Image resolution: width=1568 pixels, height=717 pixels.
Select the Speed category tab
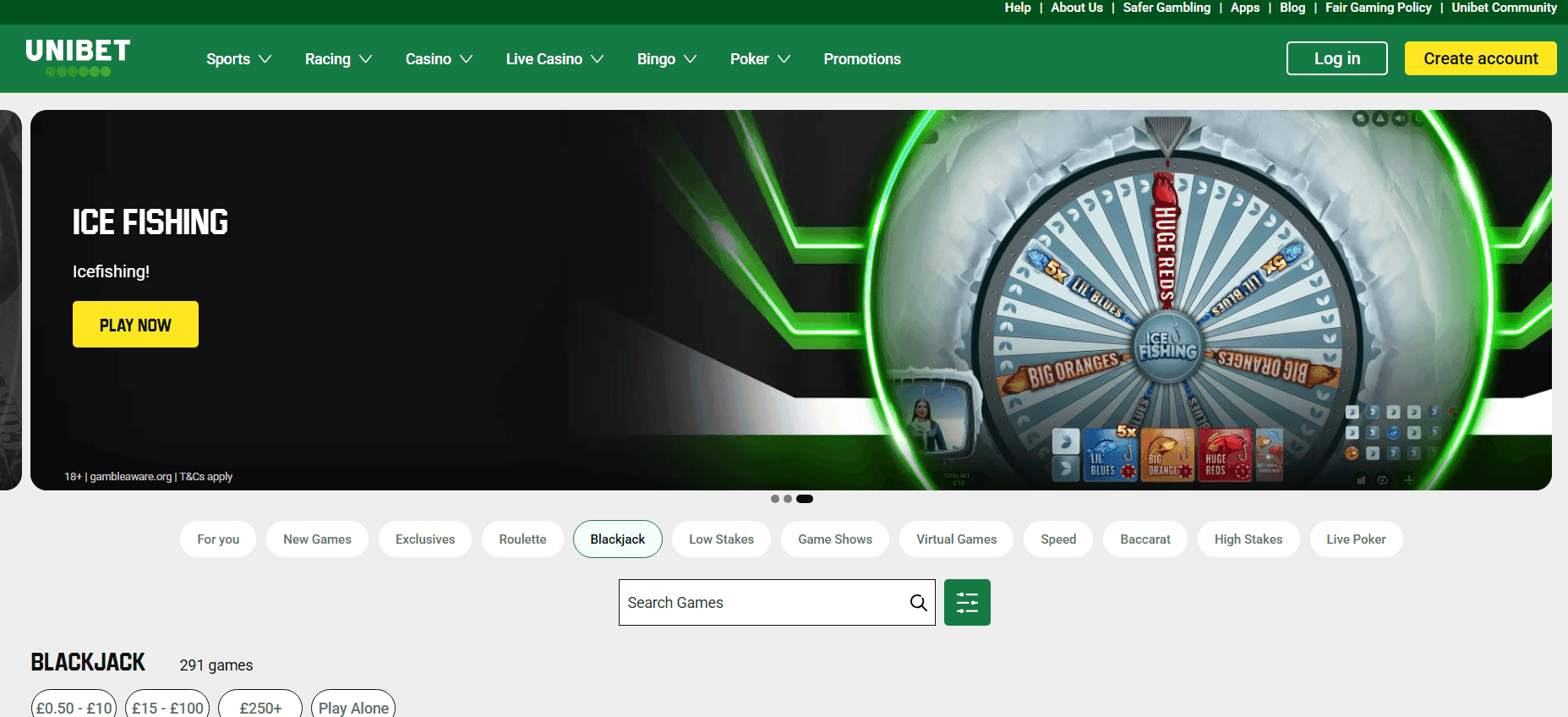pos(1058,539)
